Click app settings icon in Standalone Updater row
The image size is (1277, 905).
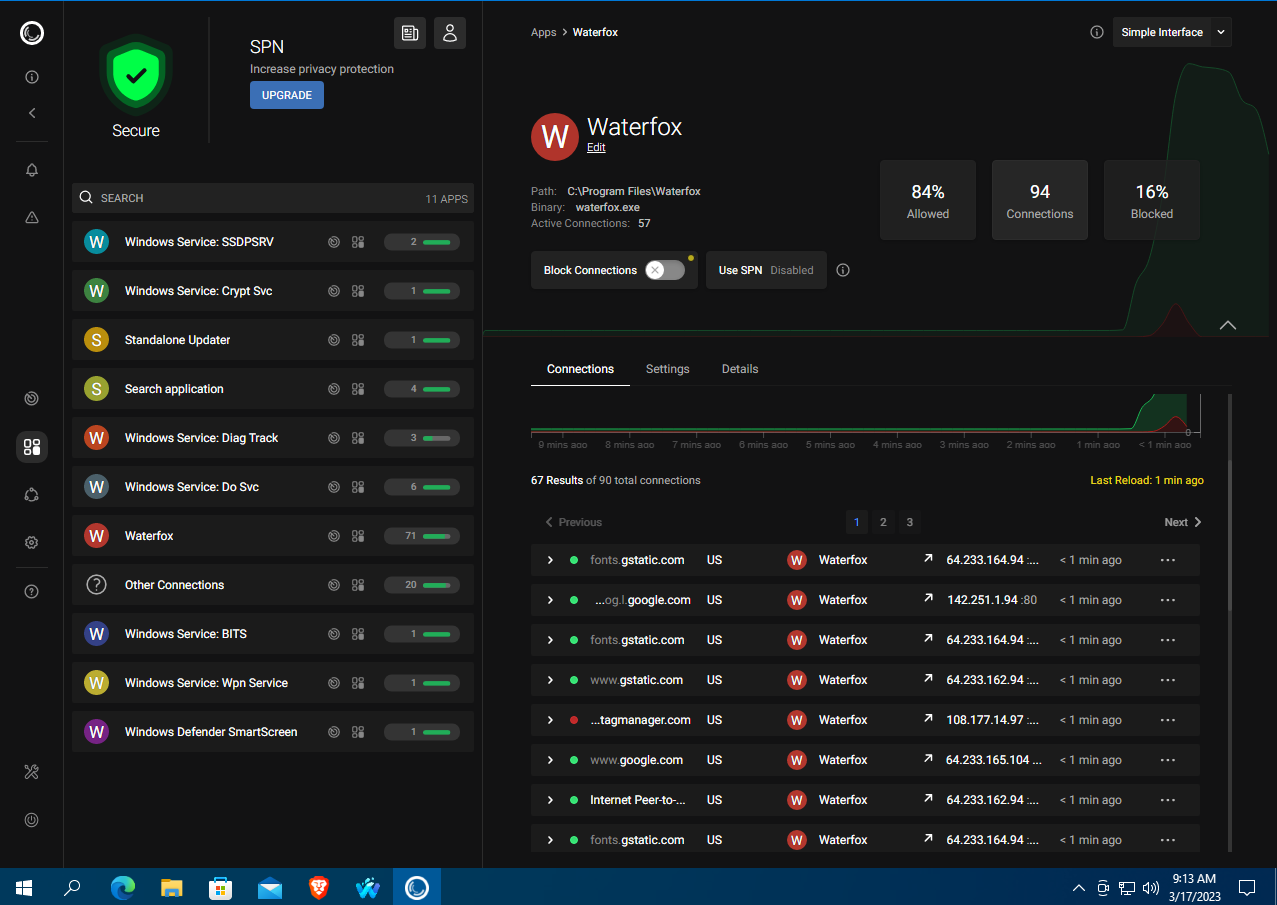pyautogui.click(x=358, y=340)
